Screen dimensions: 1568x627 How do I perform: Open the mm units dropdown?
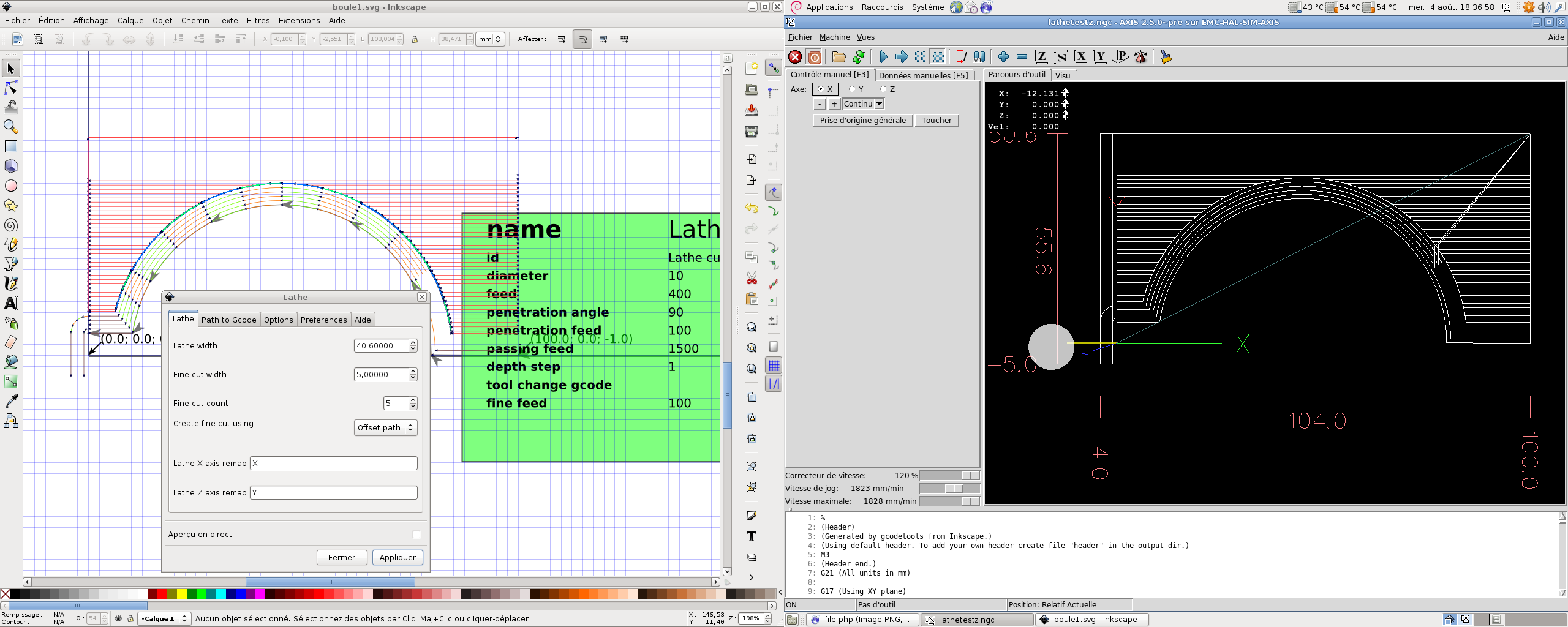[x=490, y=39]
